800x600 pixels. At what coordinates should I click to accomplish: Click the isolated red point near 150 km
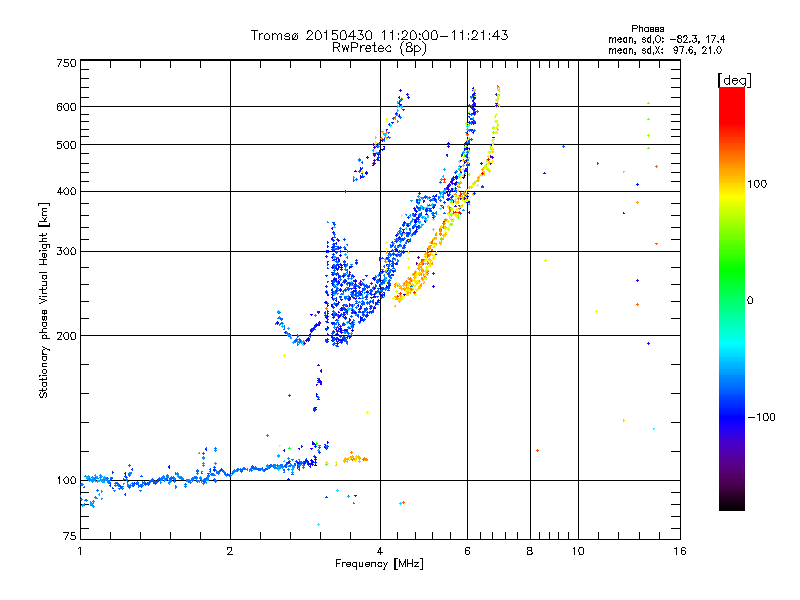[x=289, y=395]
